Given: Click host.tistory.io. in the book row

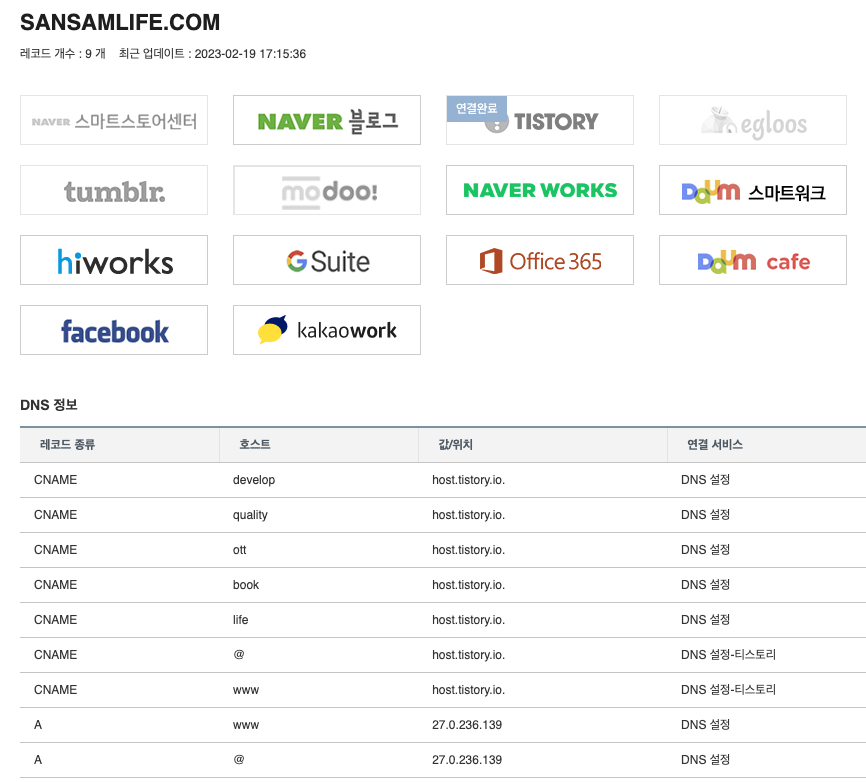Looking at the screenshot, I should (x=468, y=585).
